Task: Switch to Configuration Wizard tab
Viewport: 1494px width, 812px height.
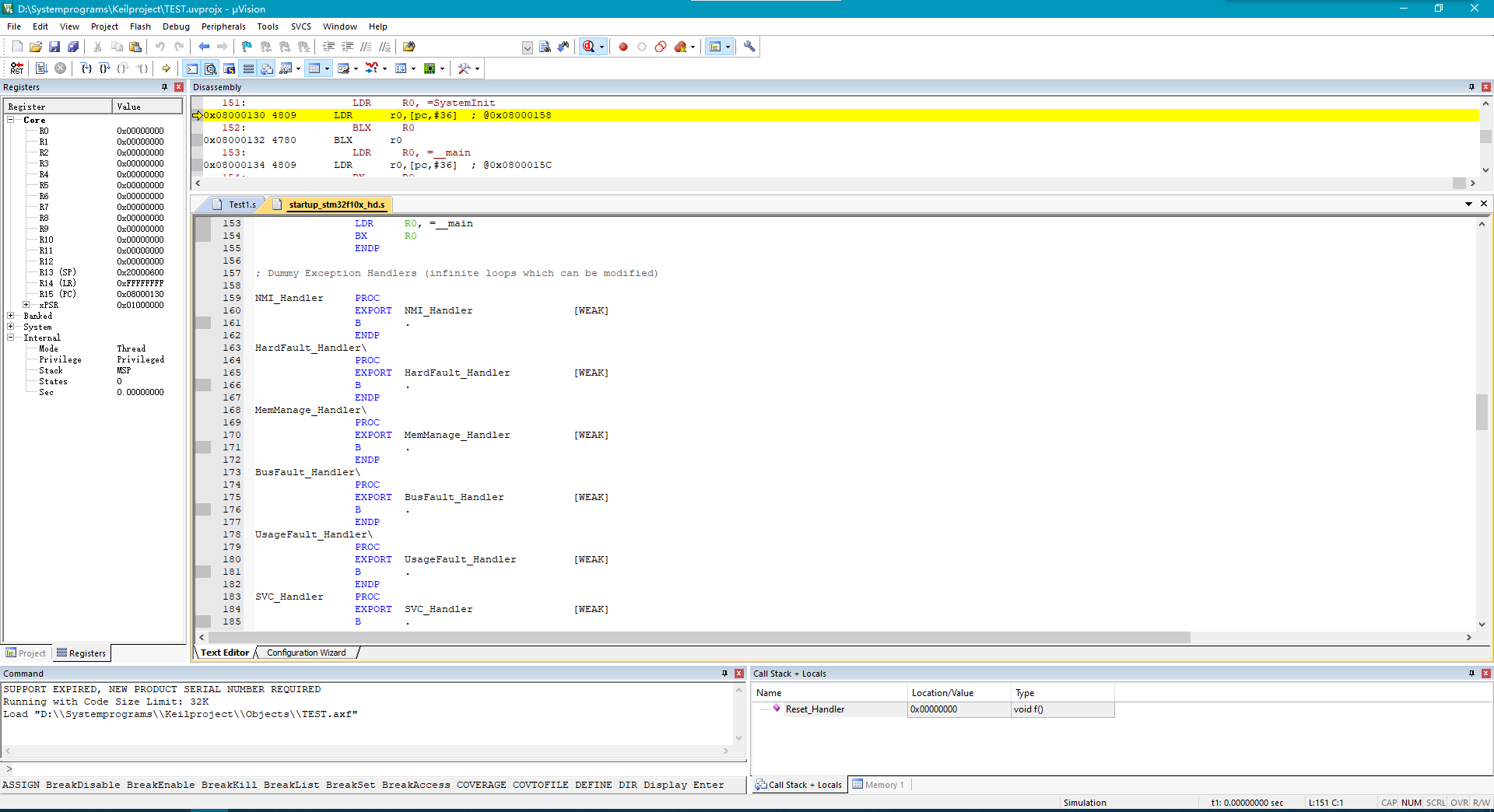Action: coord(307,653)
